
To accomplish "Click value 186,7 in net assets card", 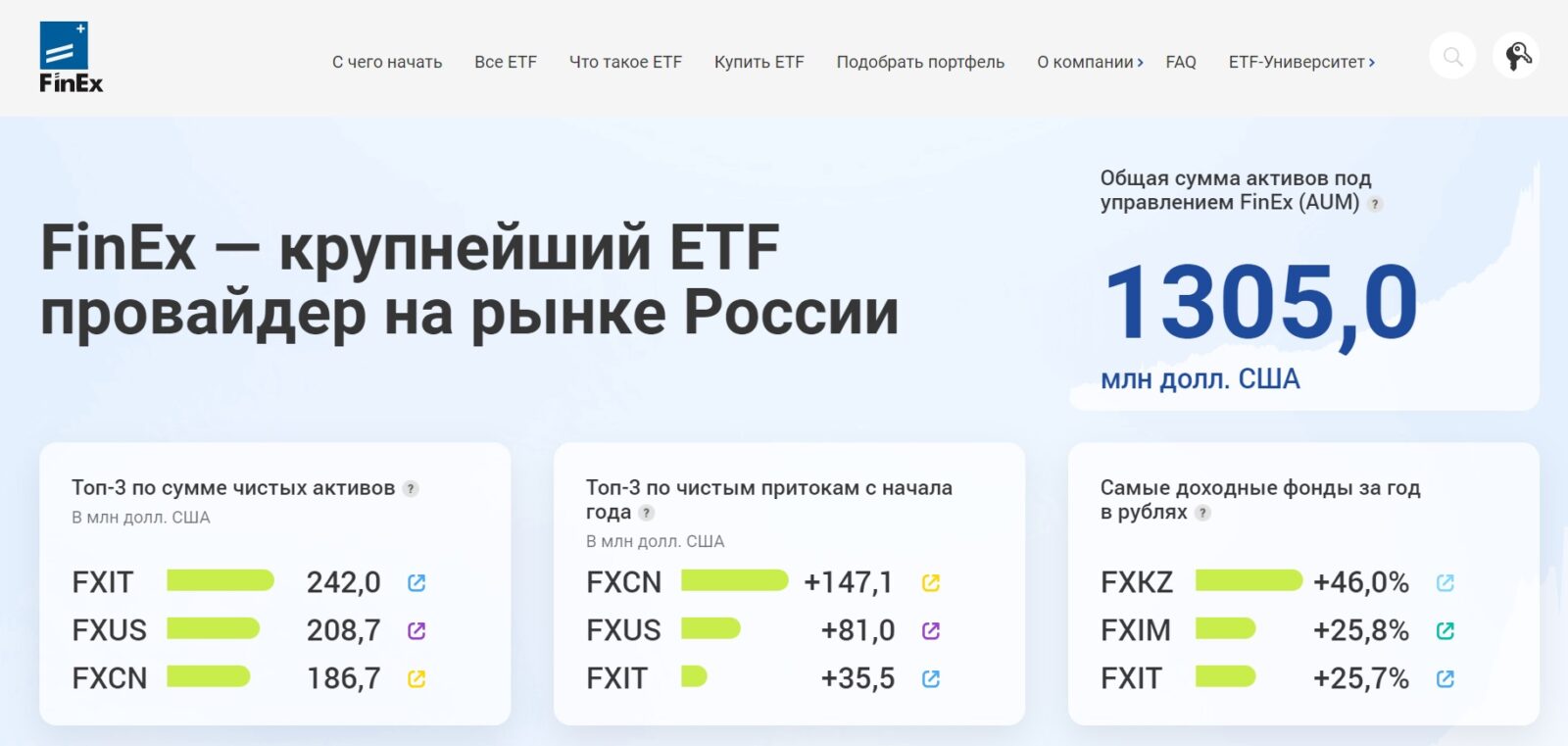I will click(343, 678).
